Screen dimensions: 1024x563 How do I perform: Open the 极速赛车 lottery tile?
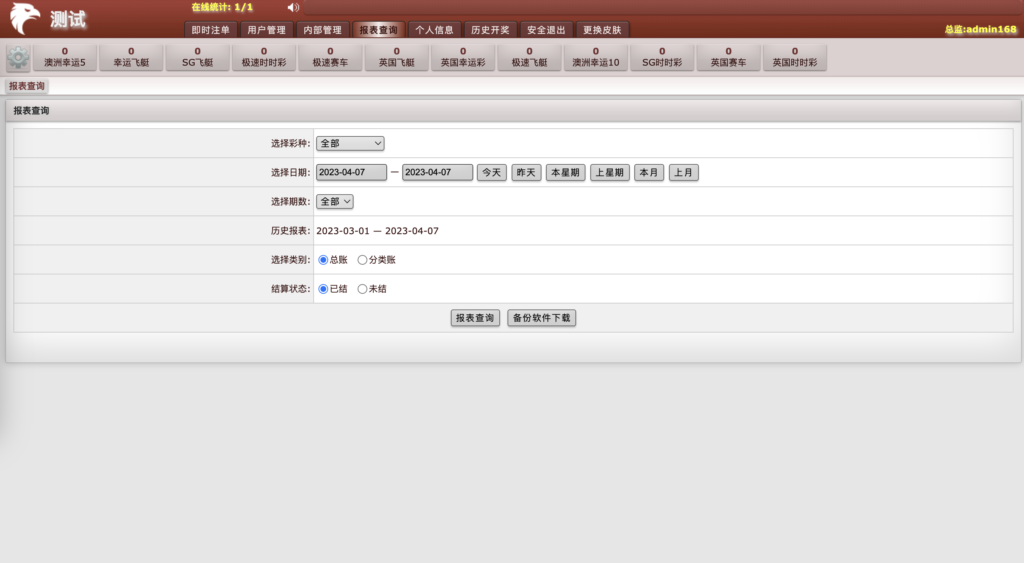[x=330, y=57]
